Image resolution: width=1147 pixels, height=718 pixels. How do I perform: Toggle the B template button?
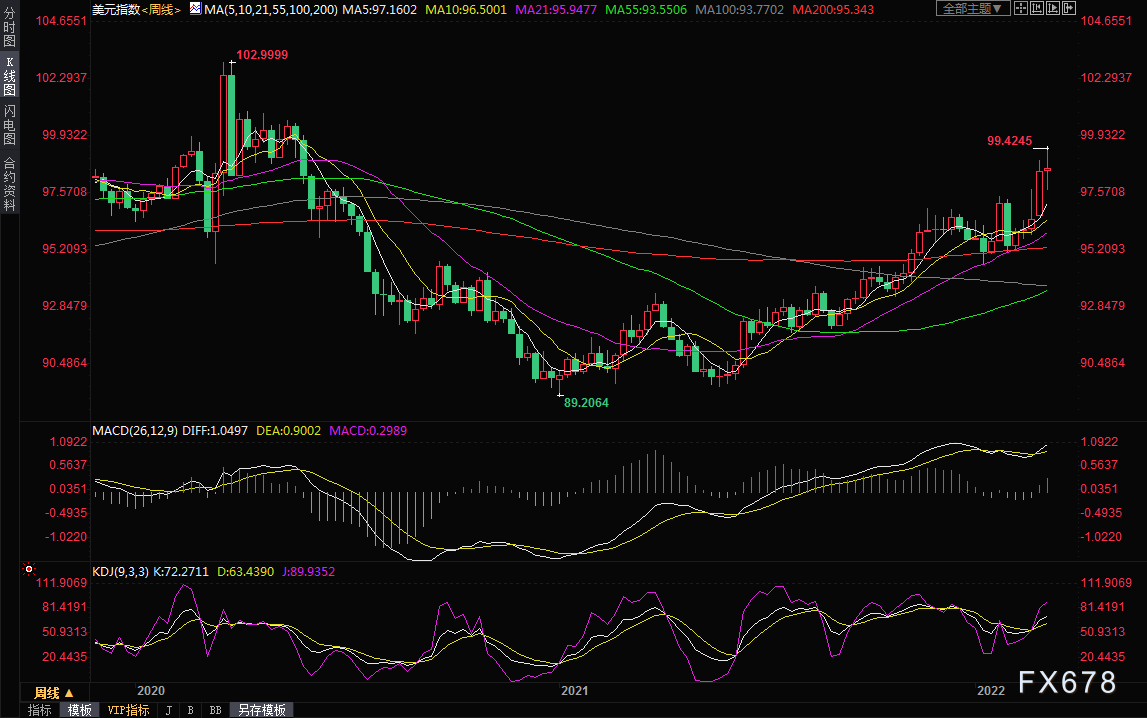point(190,710)
